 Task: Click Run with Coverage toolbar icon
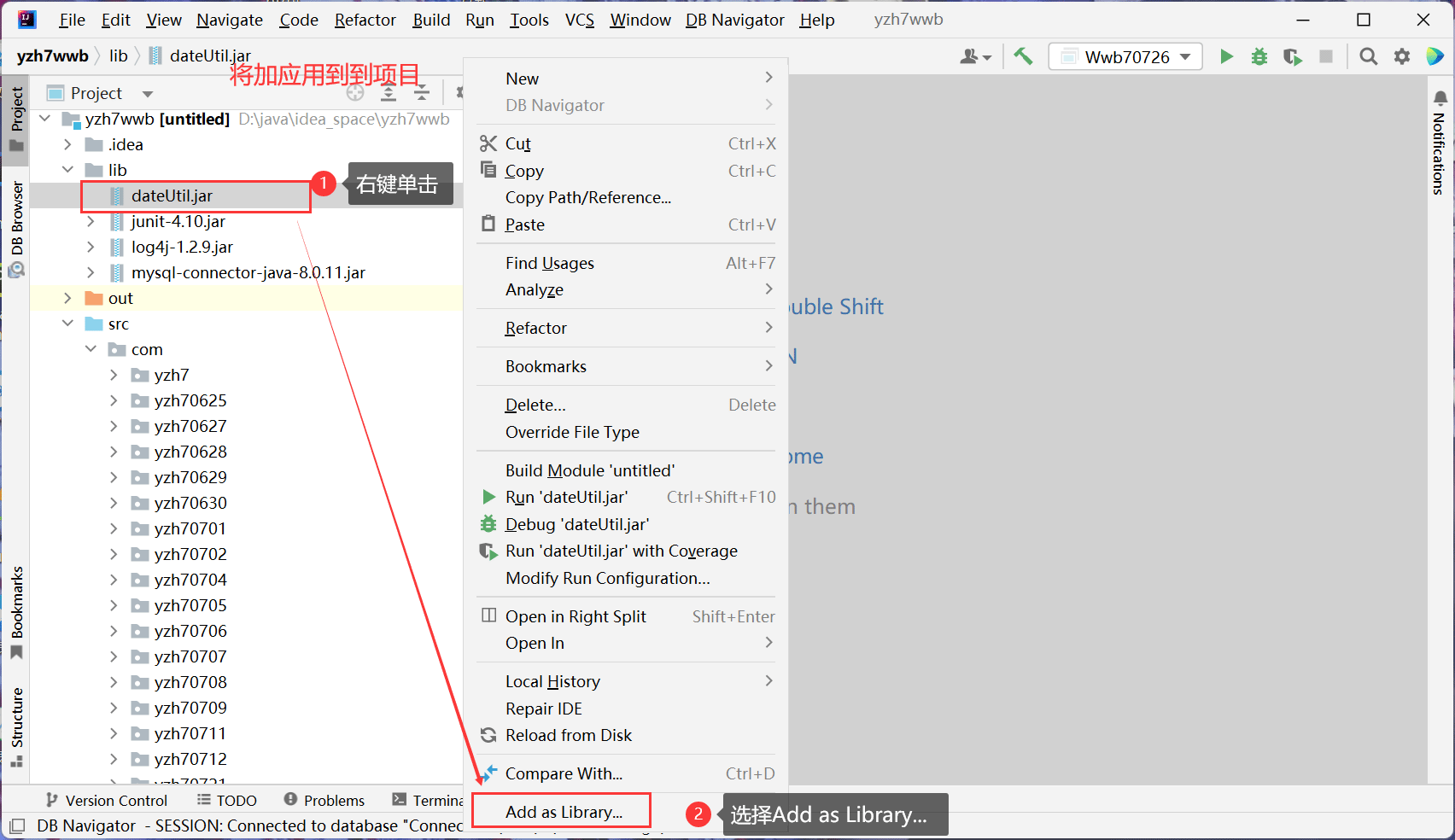click(x=1292, y=56)
